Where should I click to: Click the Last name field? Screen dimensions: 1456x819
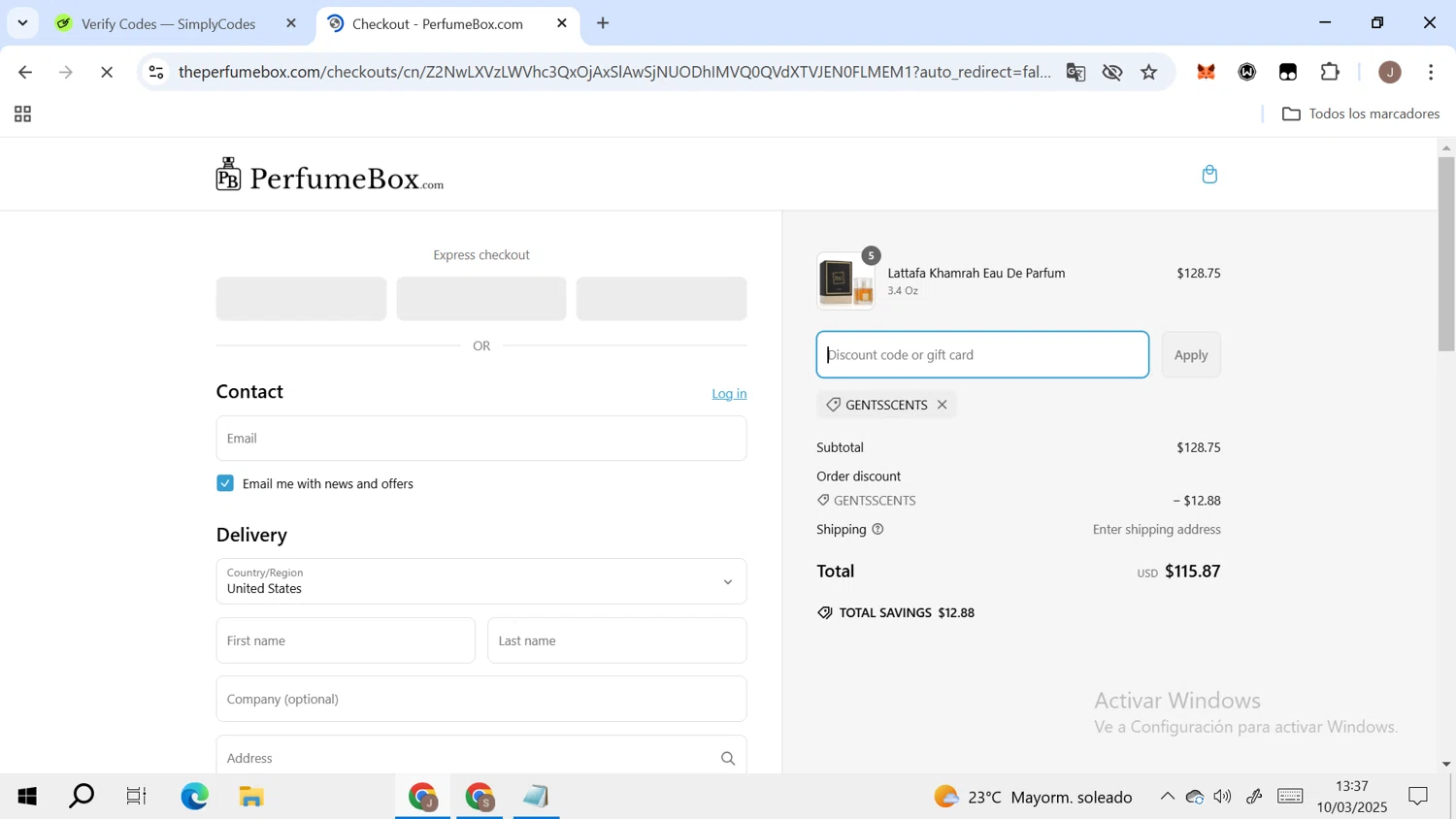[617, 640]
